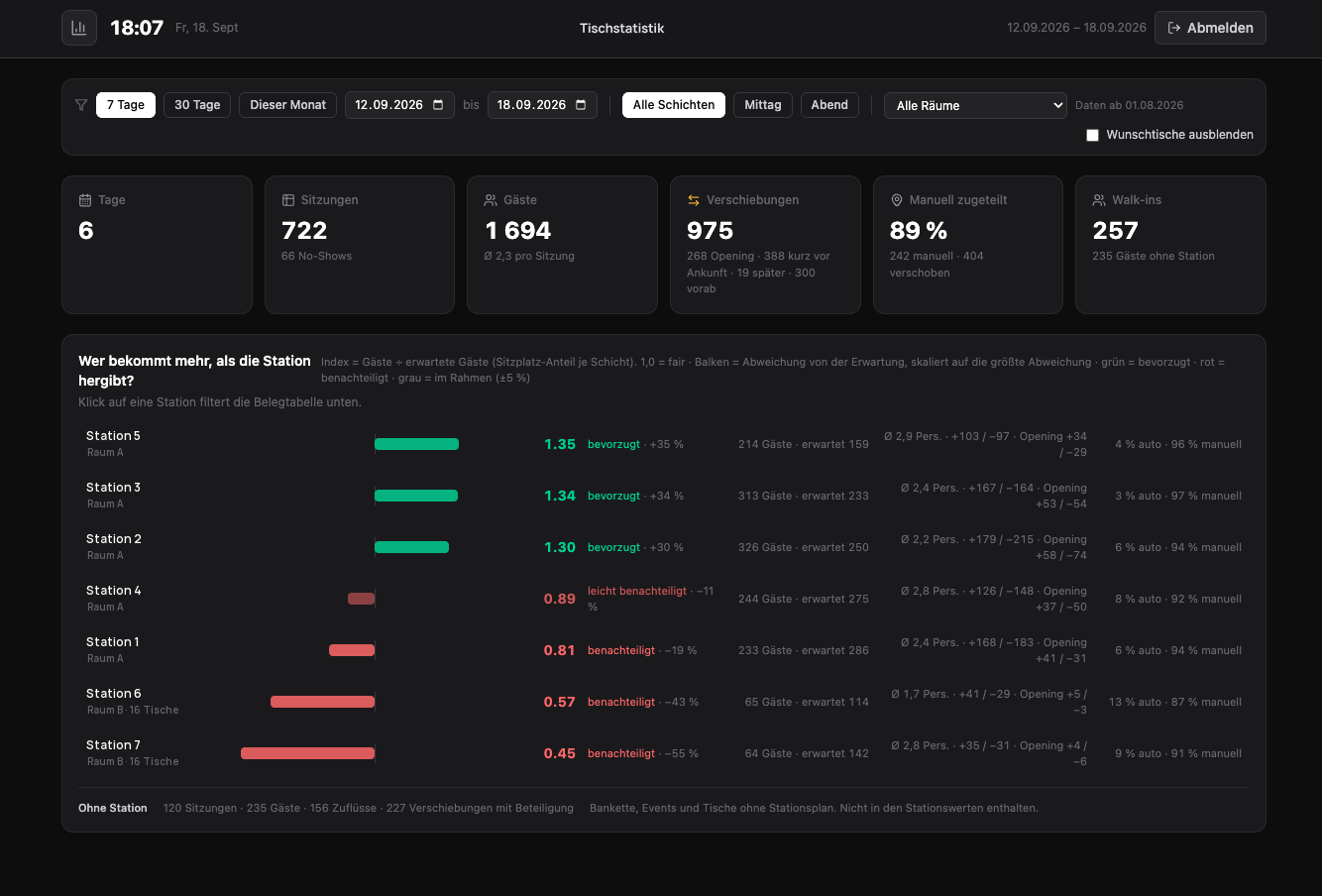Click the calendar icon on Tage card
The height and width of the screenshot is (896, 1322).
tap(85, 200)
